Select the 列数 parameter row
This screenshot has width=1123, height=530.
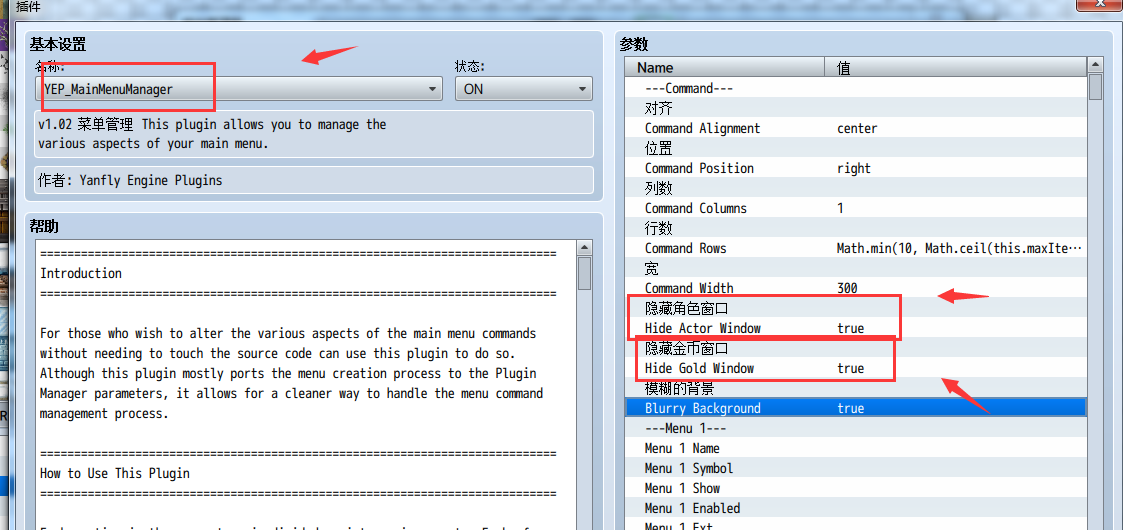855,189
